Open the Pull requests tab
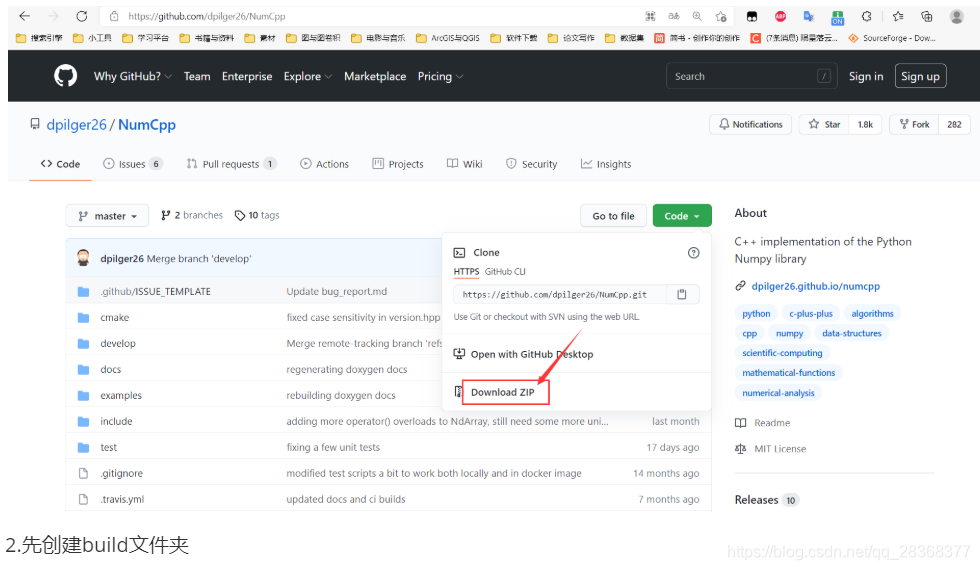This screenshot has width=980, height=570. click(x=231, y=164)
